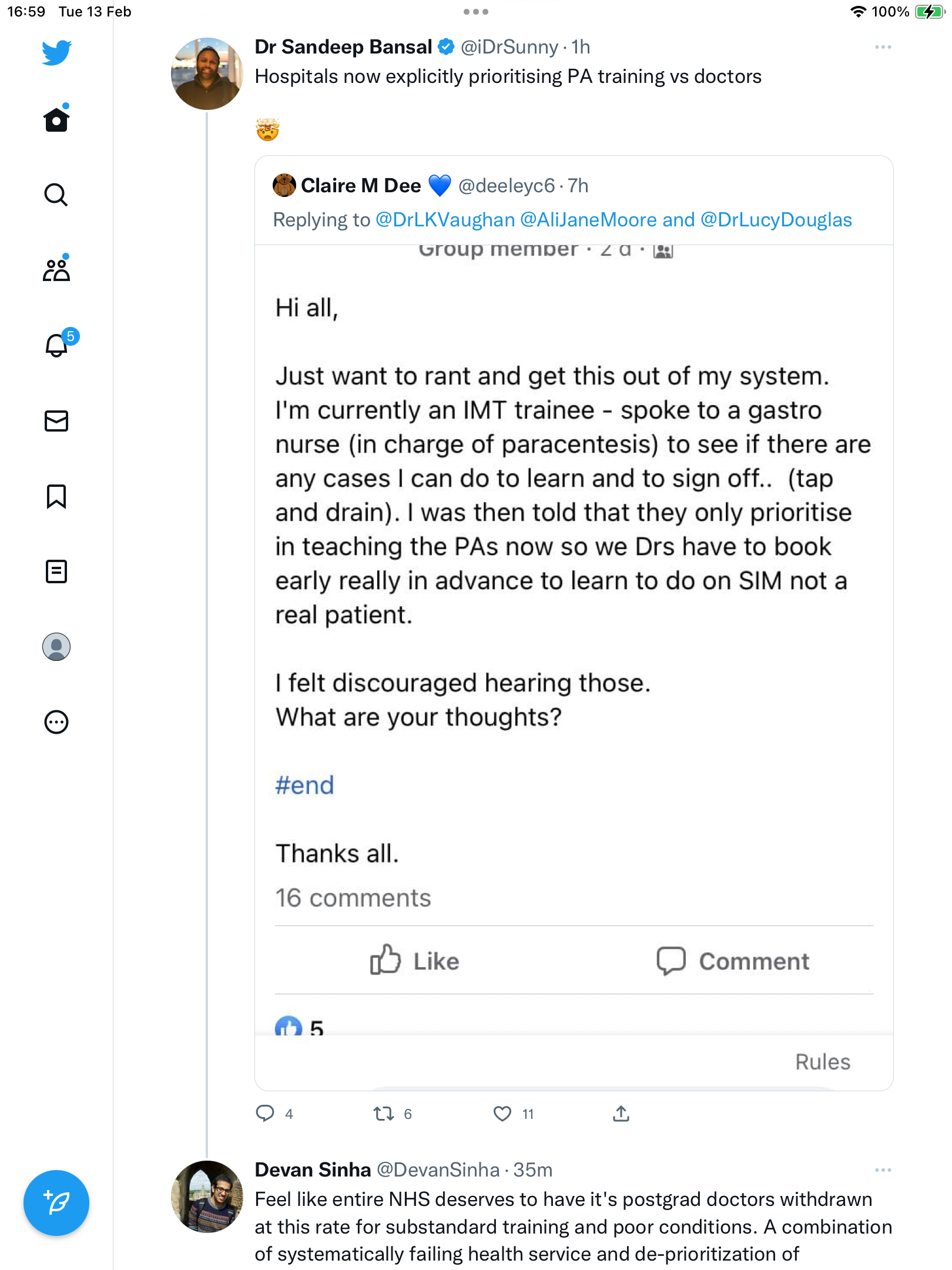952x1270 pixels.
Task: Go to the Home timeline icon
Action: [x=56, y=119]
